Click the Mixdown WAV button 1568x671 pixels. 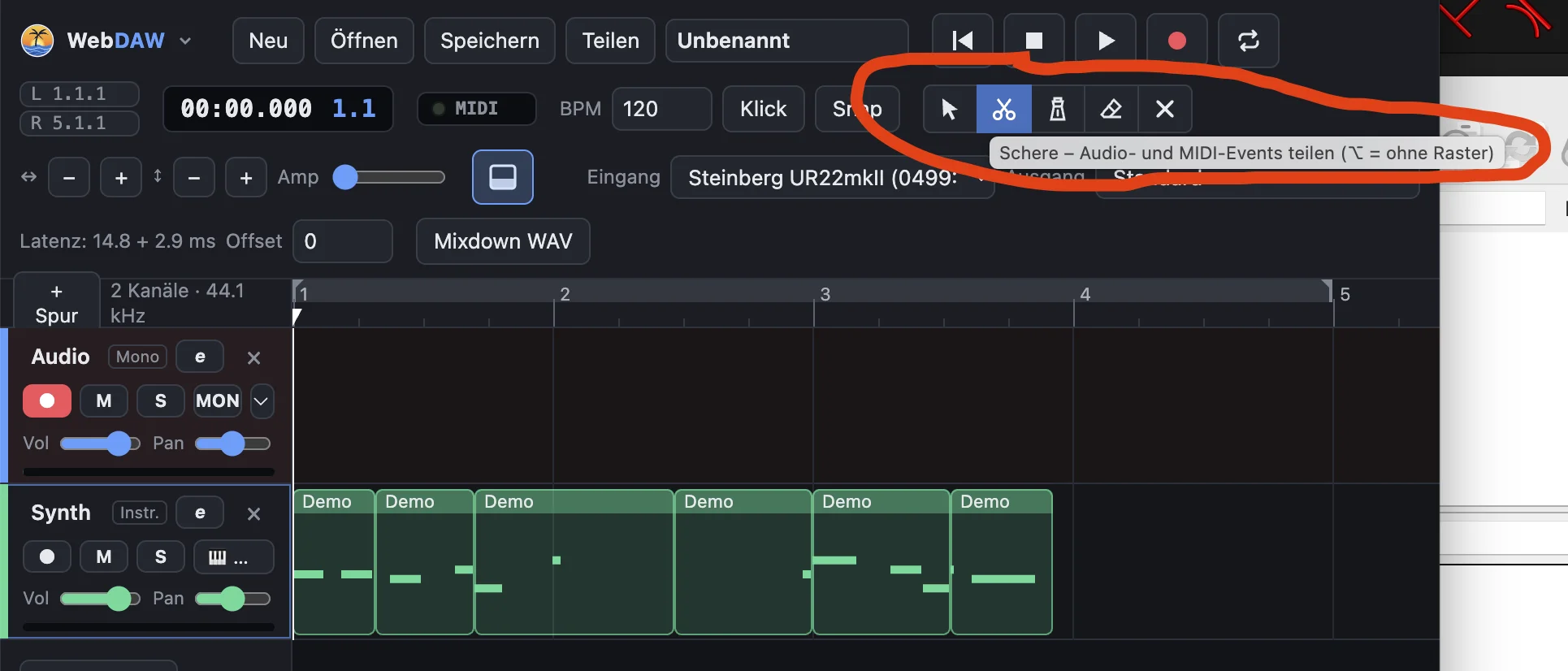pyautogui.click(x=503, y=241)
